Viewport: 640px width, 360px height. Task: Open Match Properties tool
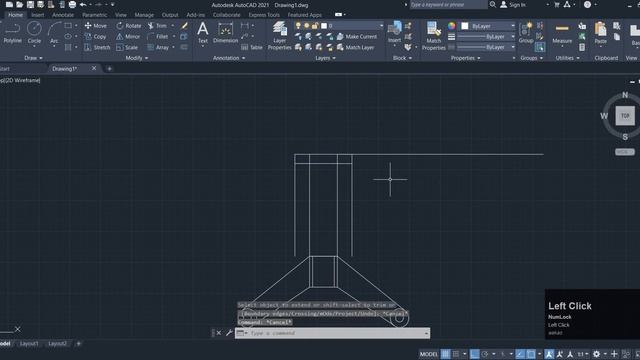coord(433,36)
